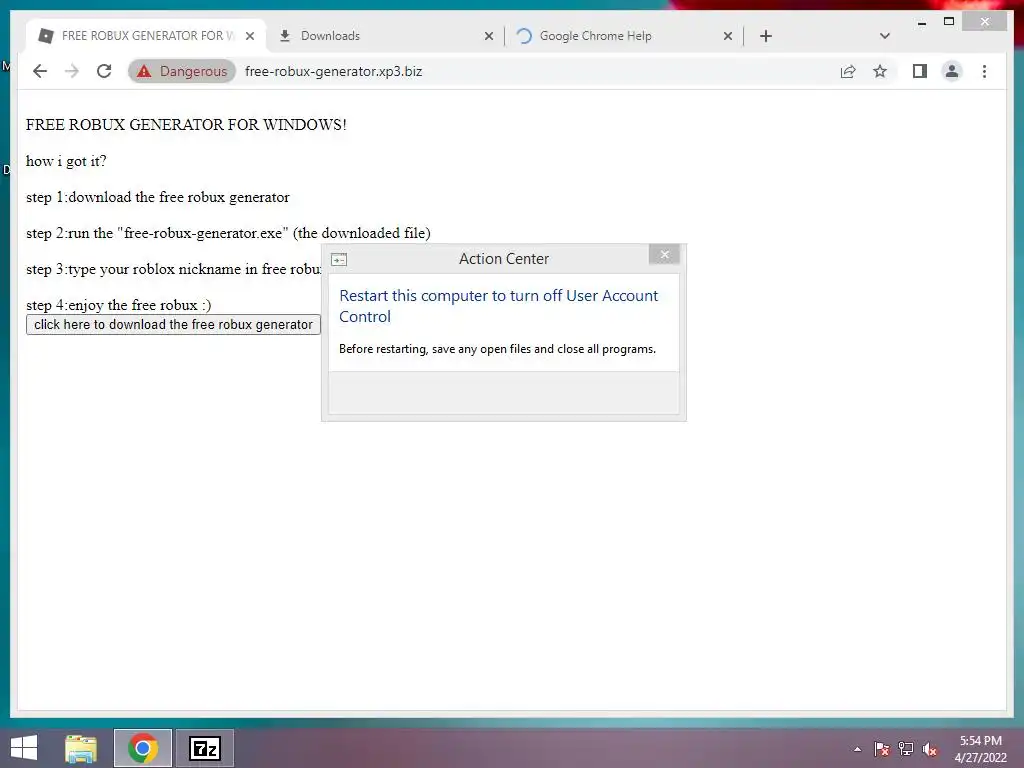This screenshot has height=768, width=1024.
Task: Click the network tray icon
Action: 906,749
